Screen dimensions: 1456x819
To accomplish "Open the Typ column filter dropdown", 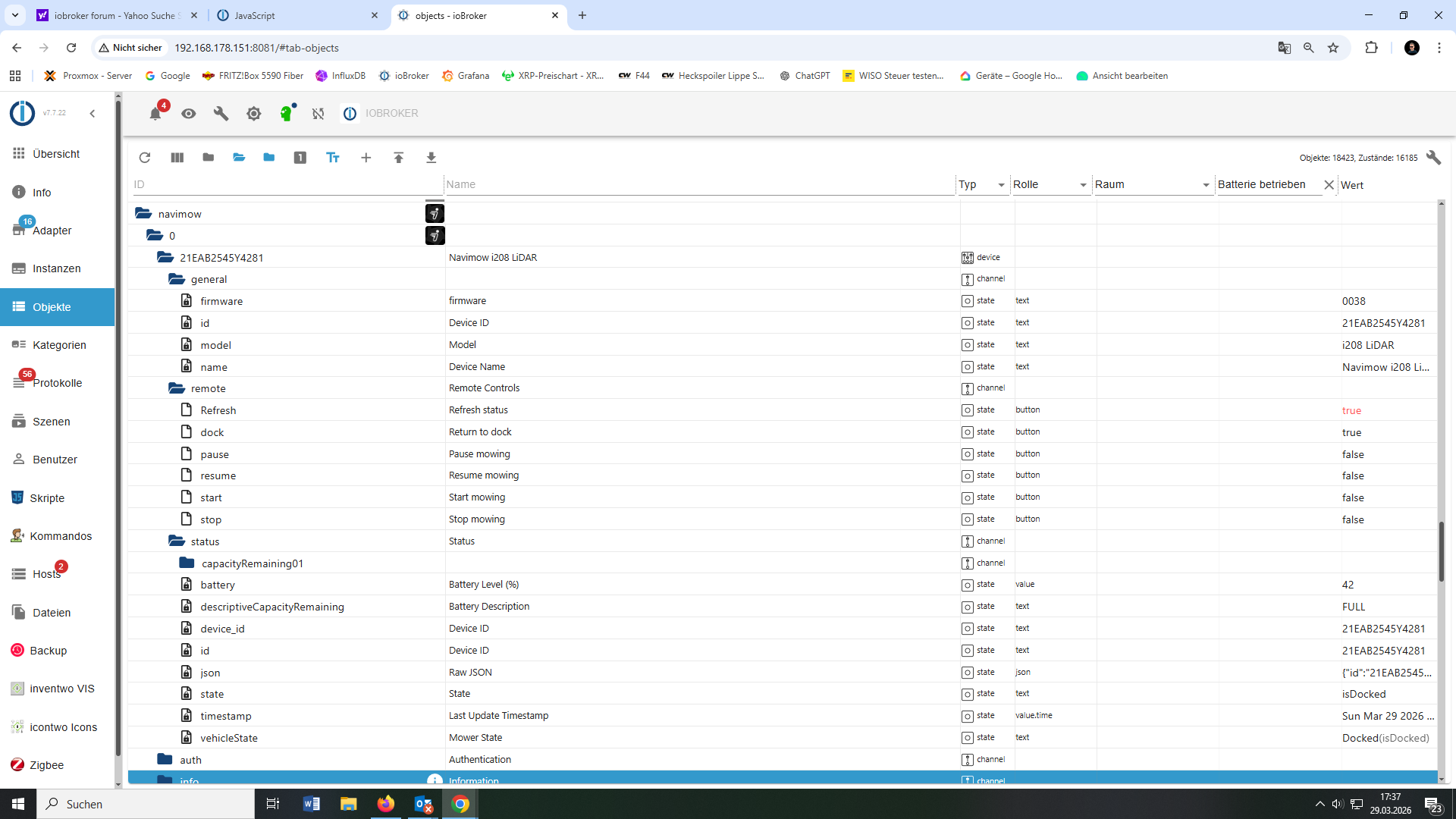I will coord(1001,184).
